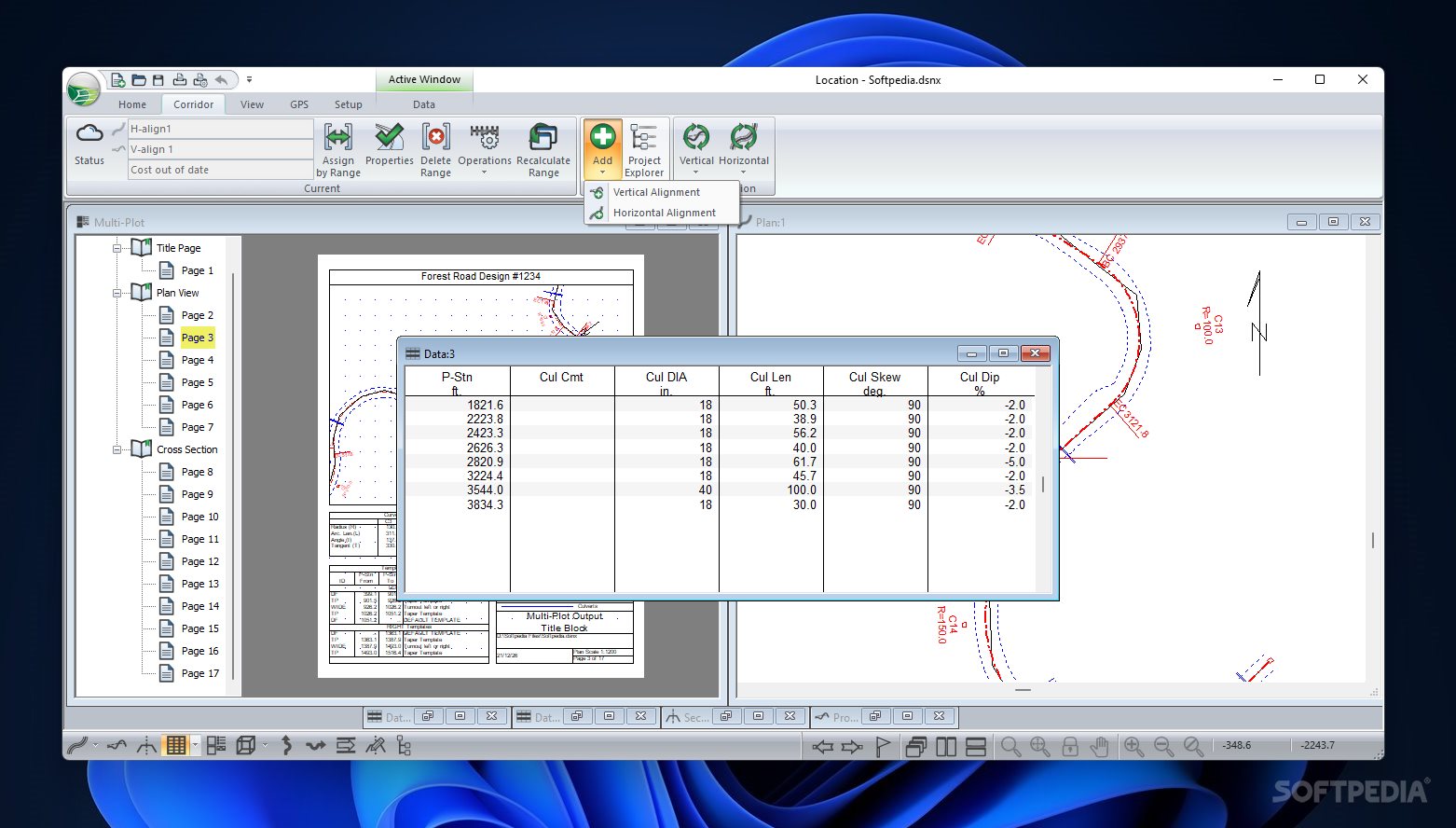
Task: Open the data grid dropdown arrow in bottom toolbar
Action: [x=194, y=745]
